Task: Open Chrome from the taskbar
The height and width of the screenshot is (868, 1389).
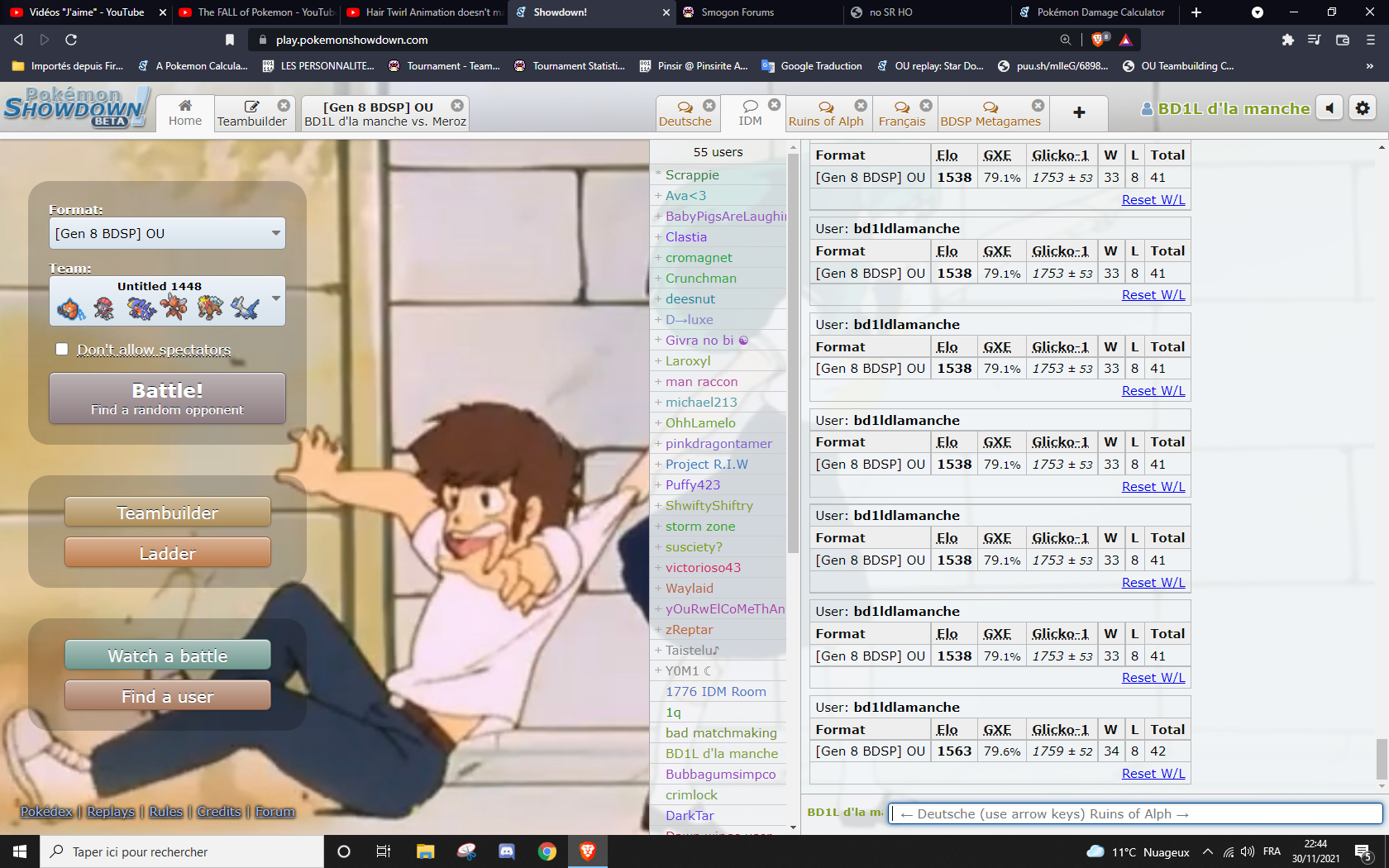Action: point(547,851)
